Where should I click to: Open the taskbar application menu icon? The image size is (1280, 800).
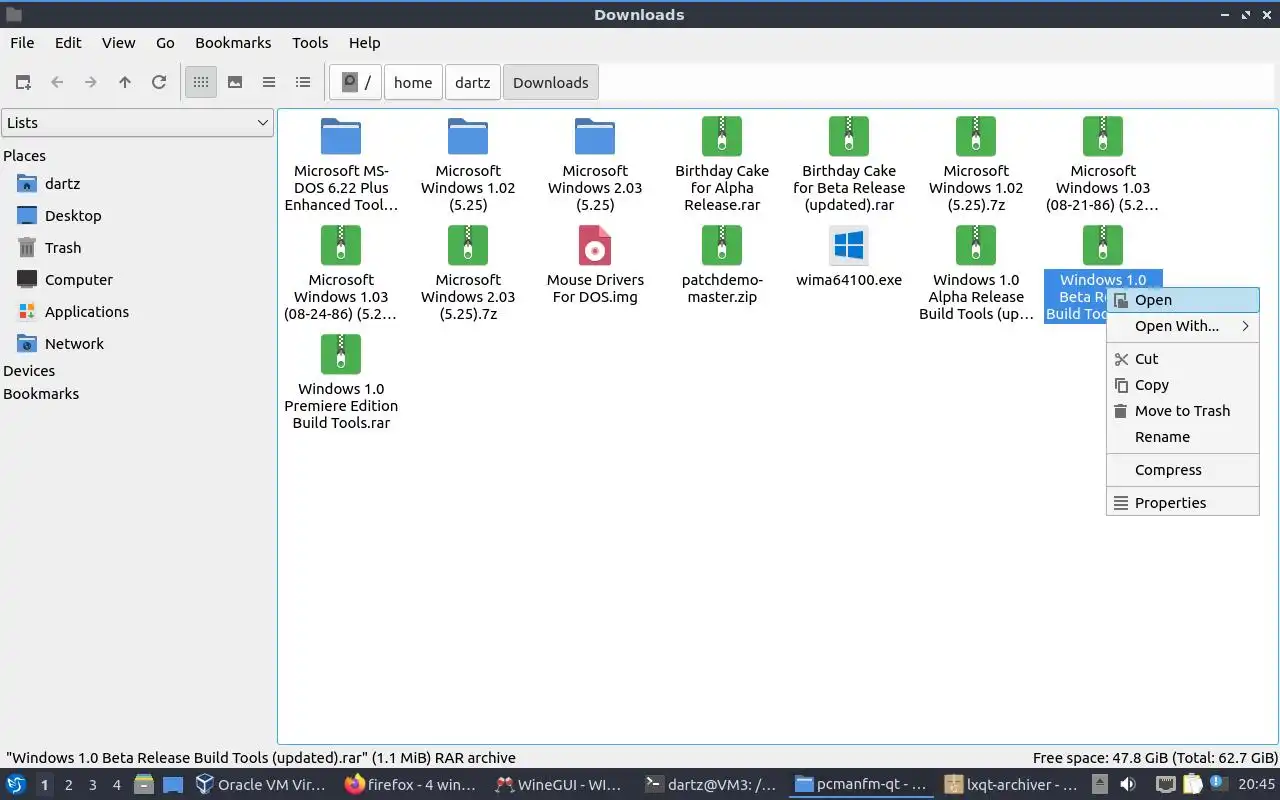16,785
